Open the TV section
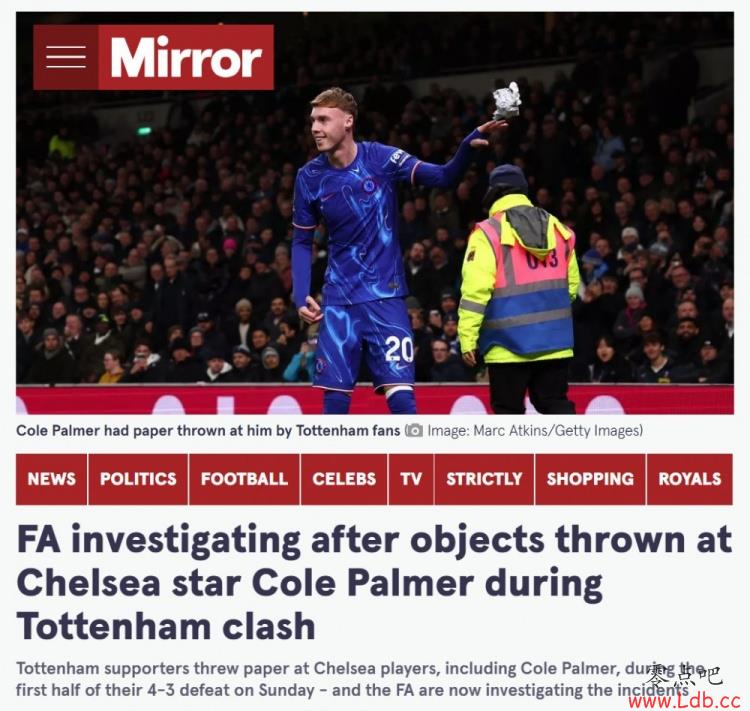 [x=411, y=479]
